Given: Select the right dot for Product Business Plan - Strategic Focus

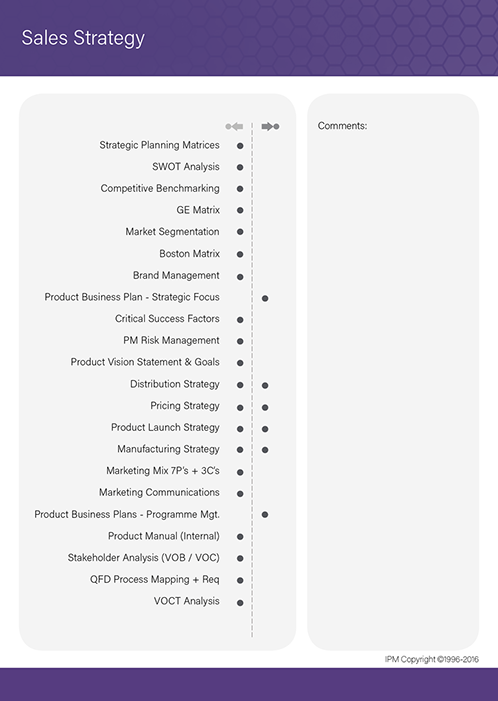Looking at the screenshot, I should point(265,298).
